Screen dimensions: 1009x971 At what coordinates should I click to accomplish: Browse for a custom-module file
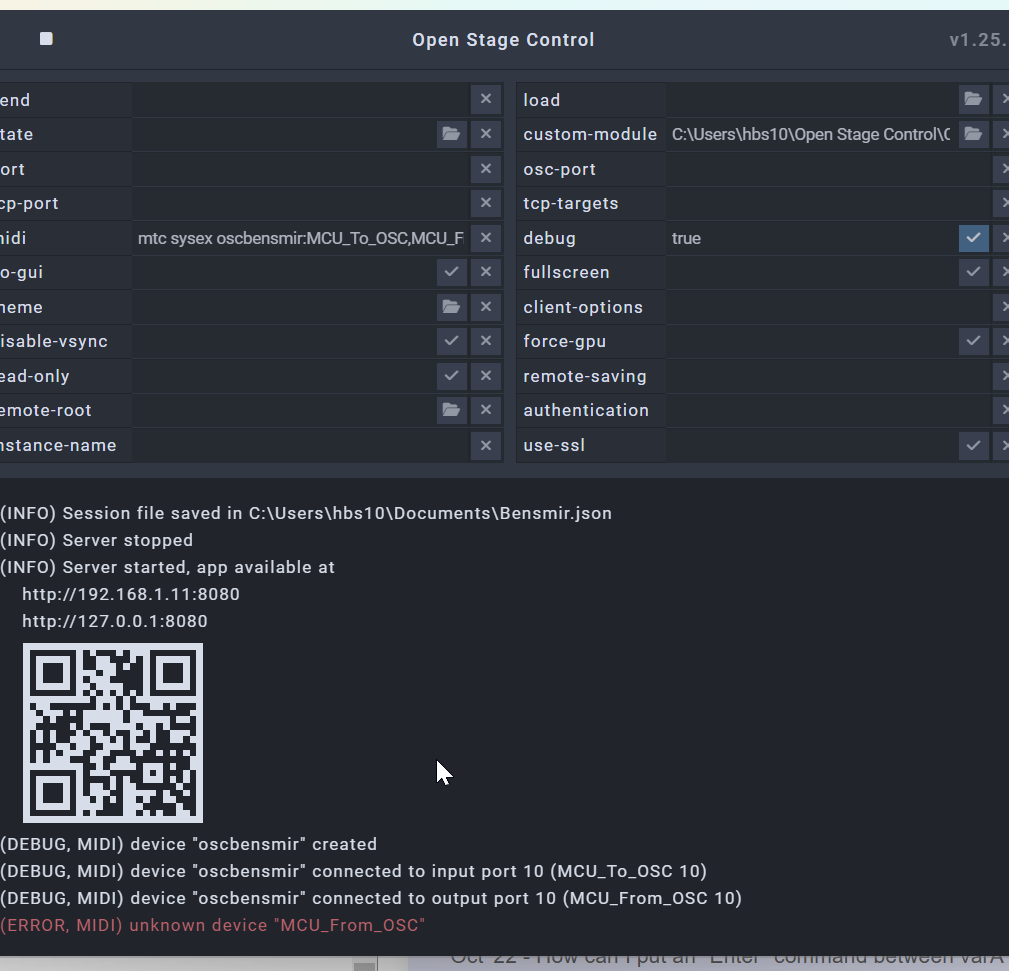pyautogui.click(x=973, y=134)
